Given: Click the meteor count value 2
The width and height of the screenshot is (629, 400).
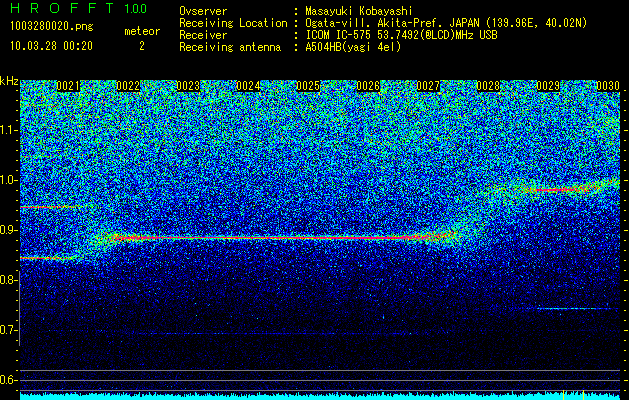Looking at the screenshot, I should (142, 46).
